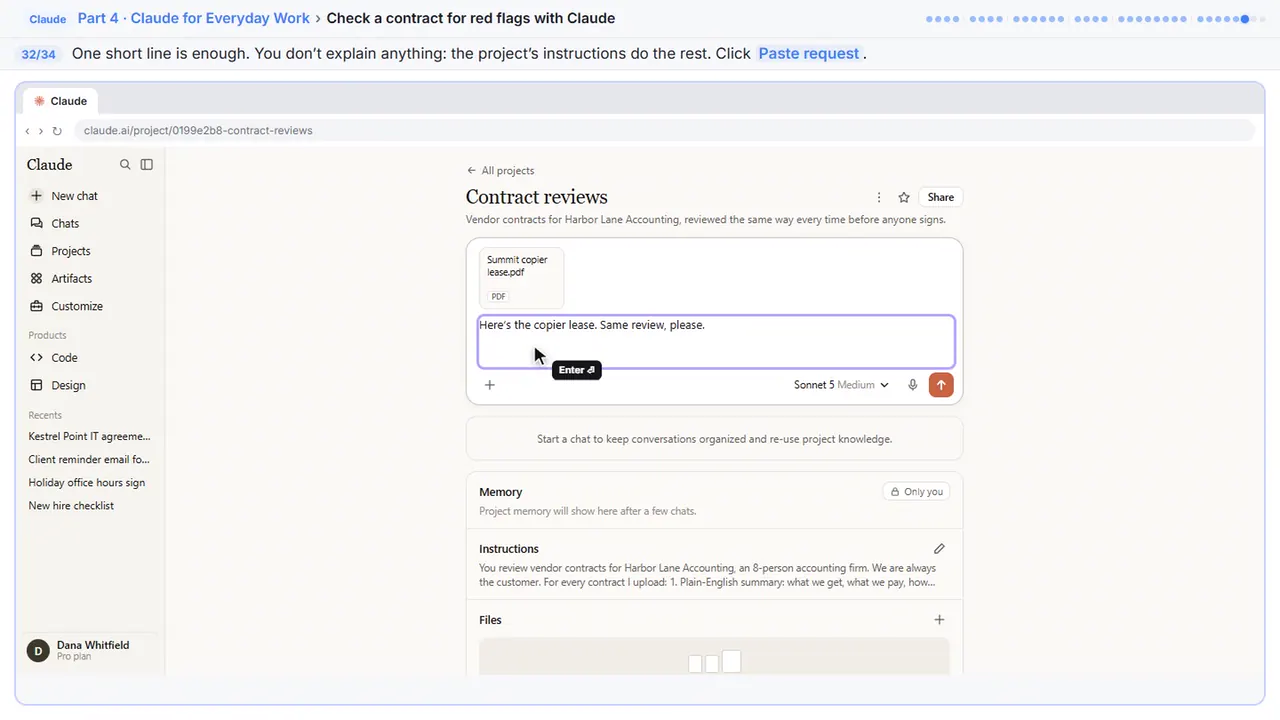Click the Files section heading
Screen dimensions: 1280x720
[x=490, y=620]
